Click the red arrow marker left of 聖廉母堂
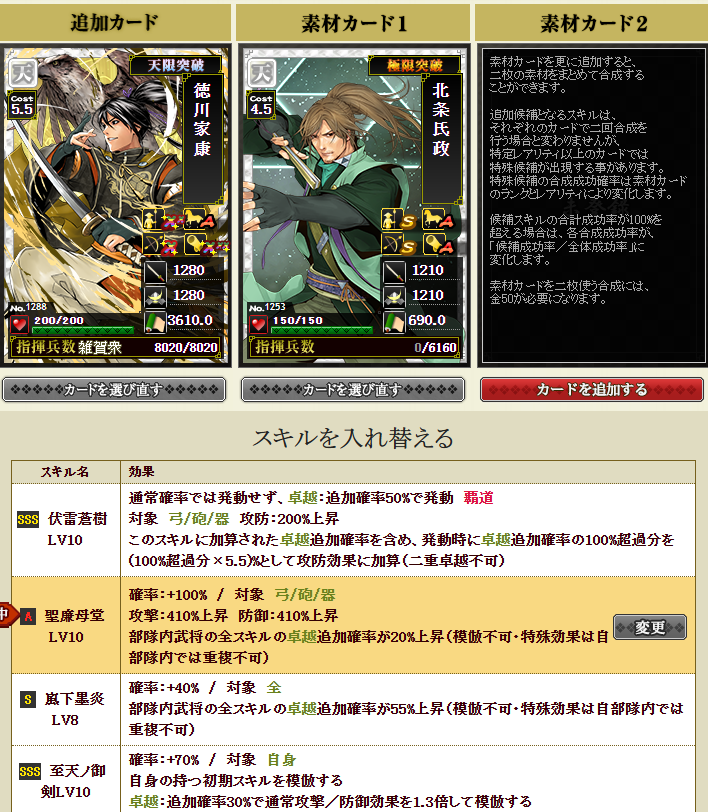This screenshot has width=708, height=812. point(7,615)
